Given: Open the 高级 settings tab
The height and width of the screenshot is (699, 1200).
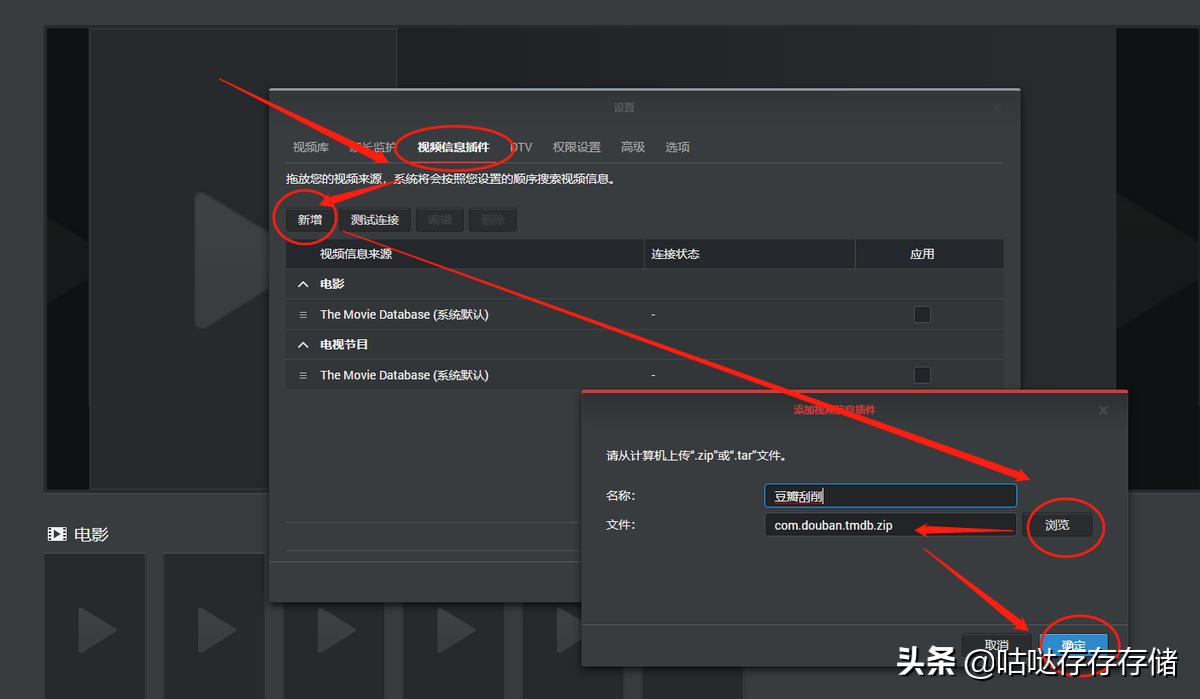Looking at the screenshot, I should [x=632, y=147].
